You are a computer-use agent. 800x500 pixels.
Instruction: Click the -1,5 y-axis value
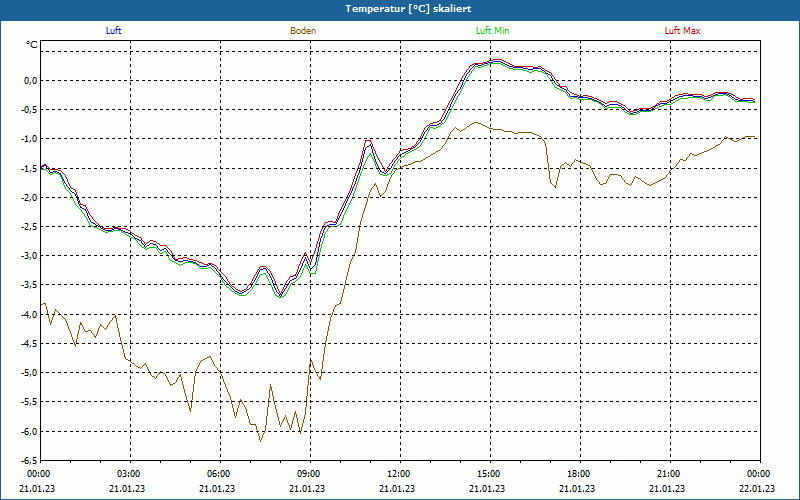coord(30,168)
